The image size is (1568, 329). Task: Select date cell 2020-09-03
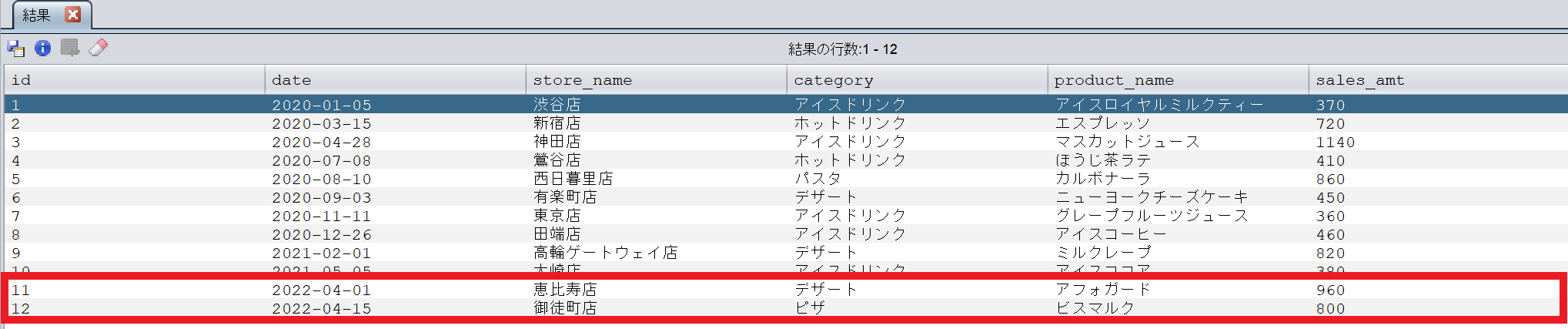[x=322, y=197]
